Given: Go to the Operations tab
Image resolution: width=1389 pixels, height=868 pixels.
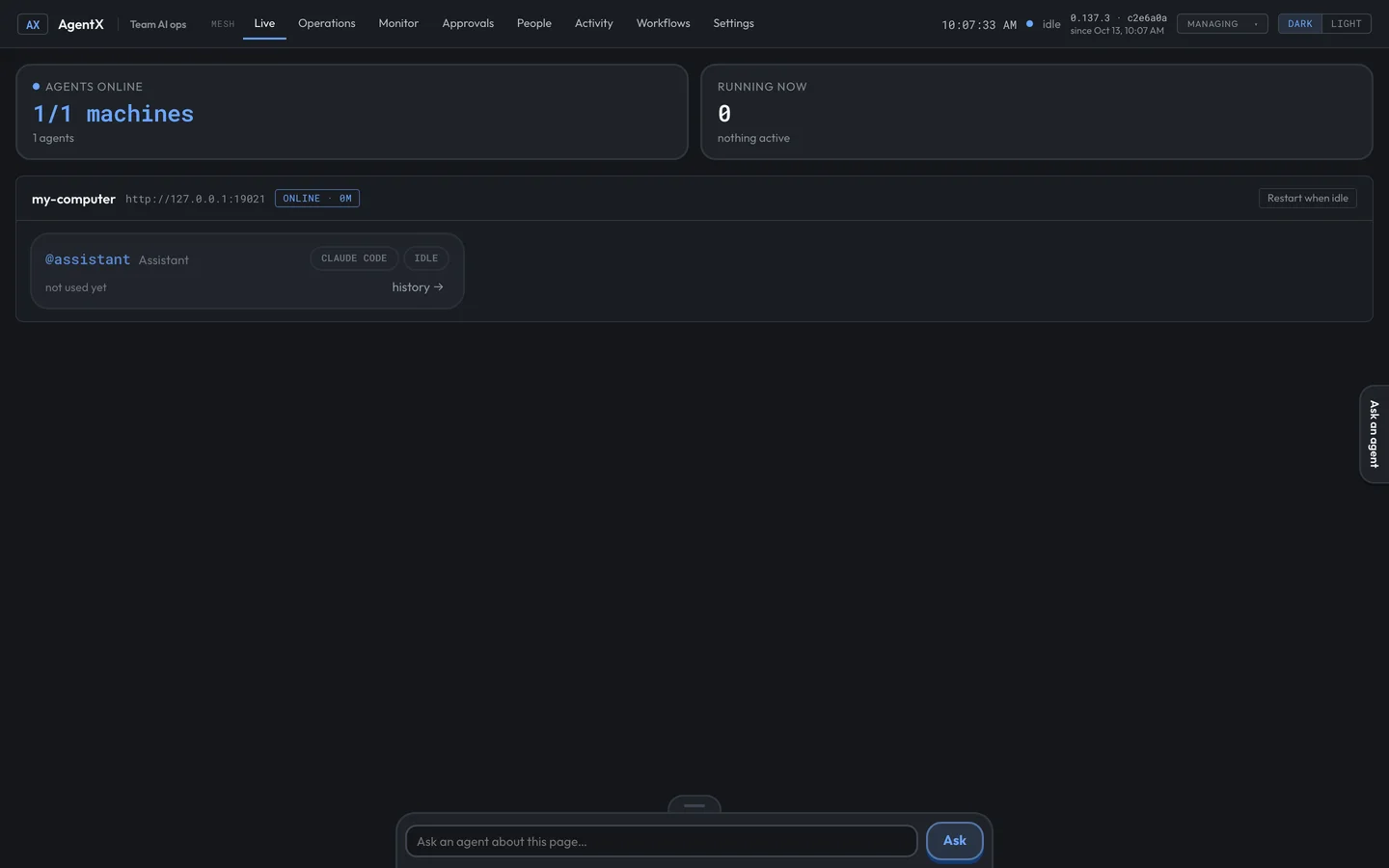Looking at the screenshot, I should coord(327,23).
